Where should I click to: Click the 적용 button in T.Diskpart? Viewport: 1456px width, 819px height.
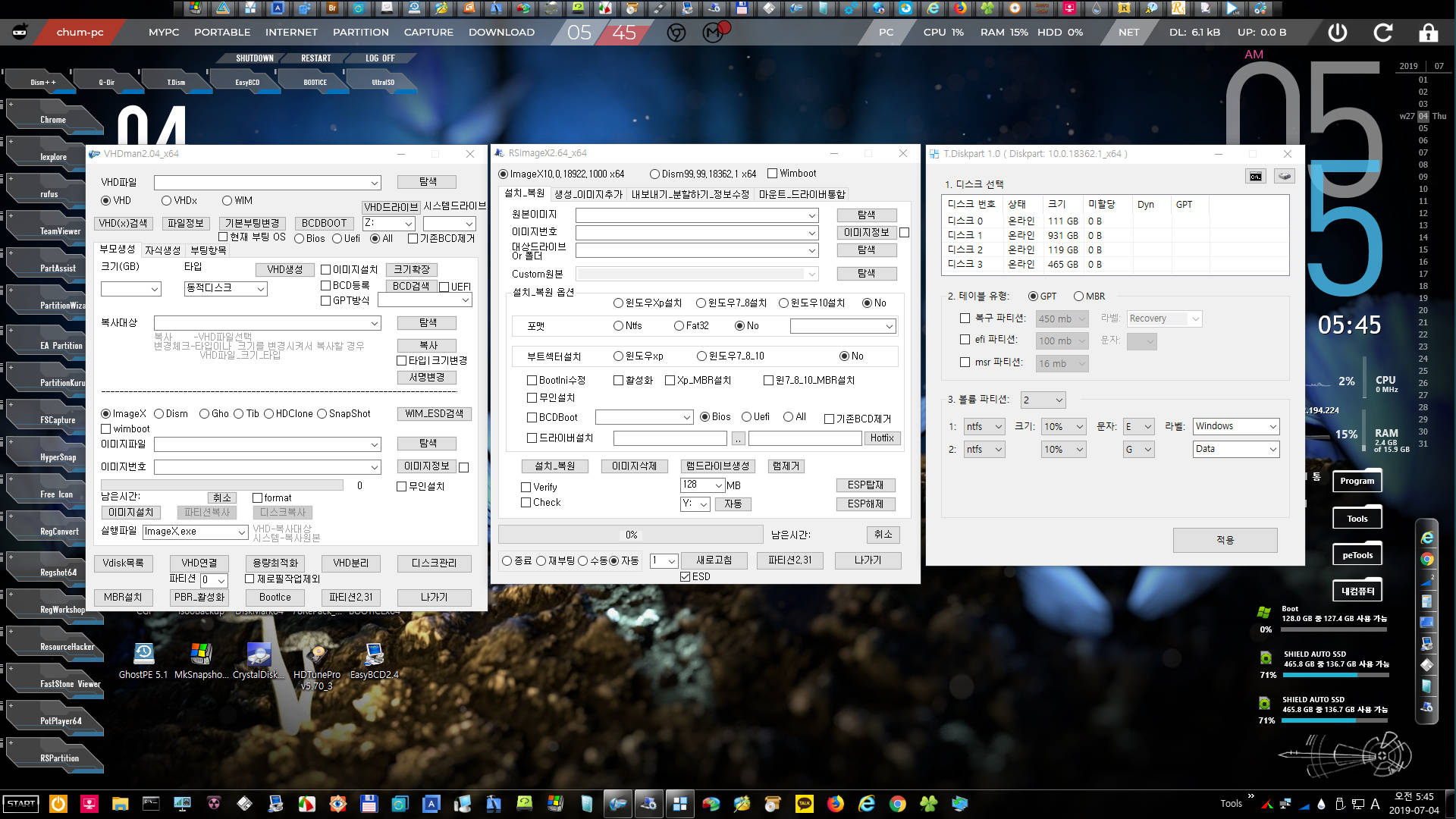(1225, 540)
